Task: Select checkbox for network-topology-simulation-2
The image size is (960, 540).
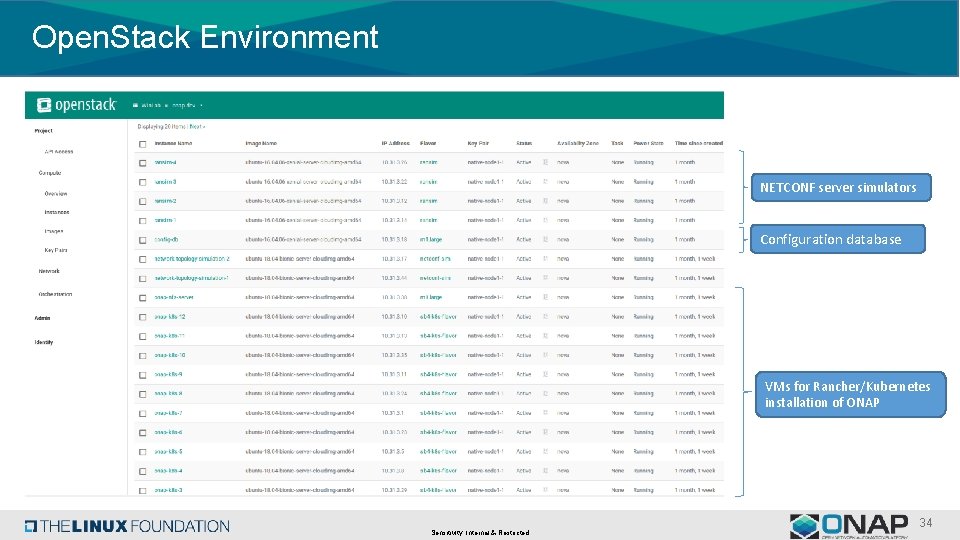Action: pyautogui.click(x=143, y=259)
